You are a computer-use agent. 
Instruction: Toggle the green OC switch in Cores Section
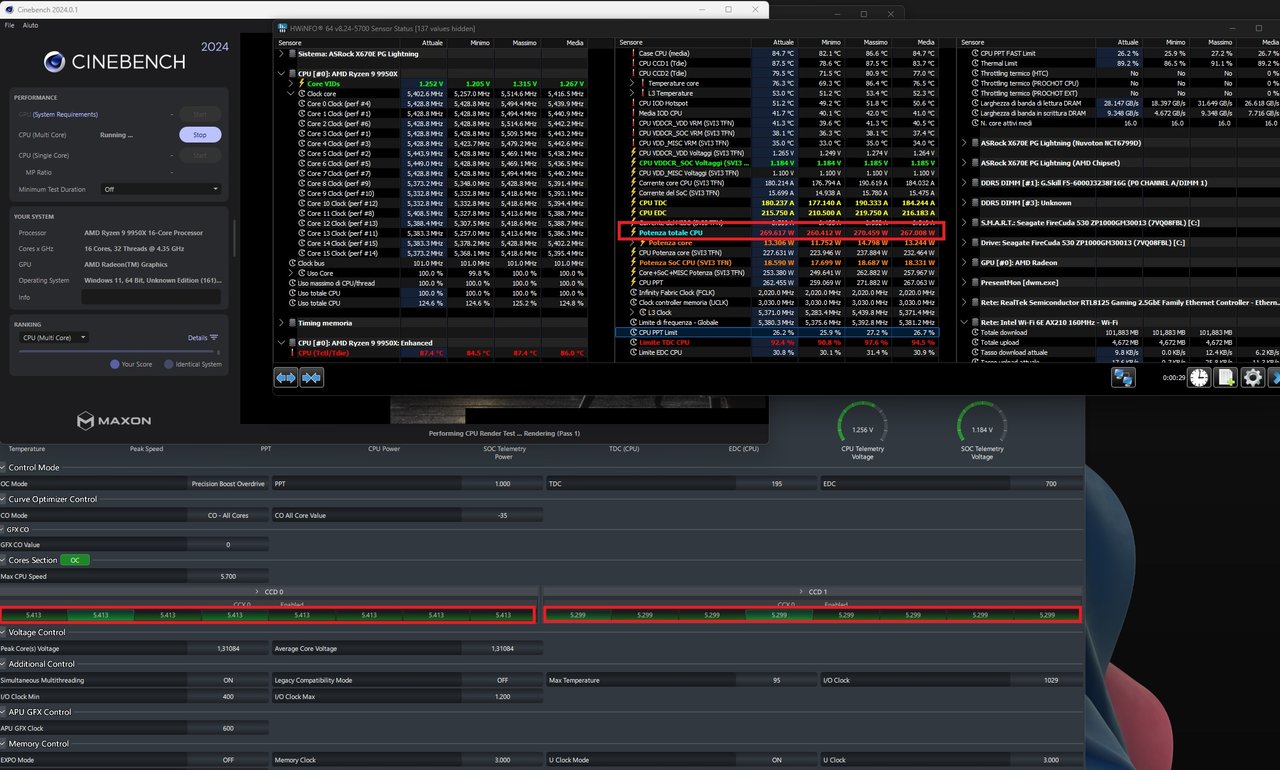[x=75, y=560]
